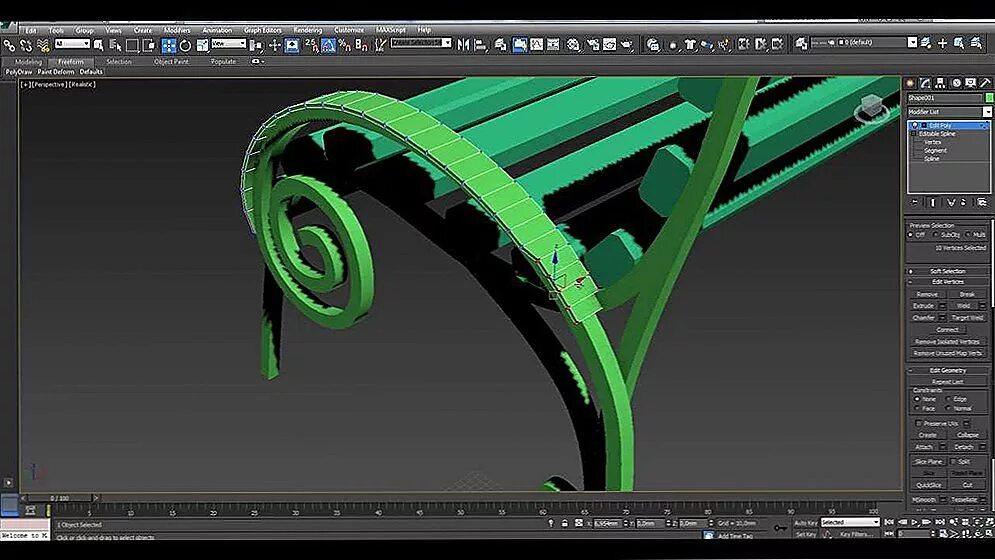Click the Shape001 object color swatch
This screenshot has width=995, height=560.
pos(989,98)
